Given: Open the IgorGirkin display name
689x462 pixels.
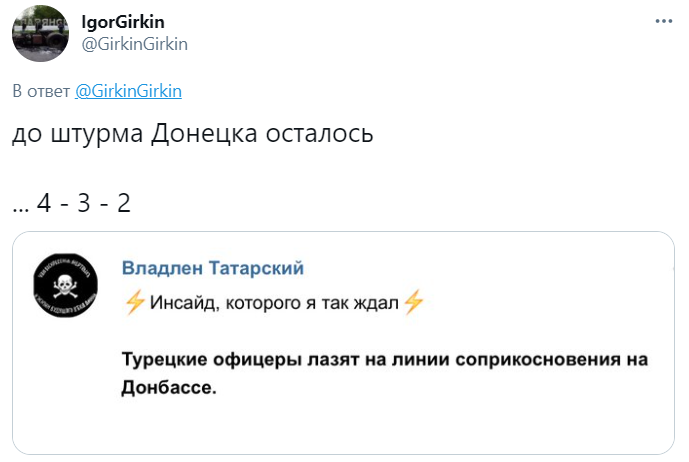Looking at the screenshot, I should (x=123, y=22).
